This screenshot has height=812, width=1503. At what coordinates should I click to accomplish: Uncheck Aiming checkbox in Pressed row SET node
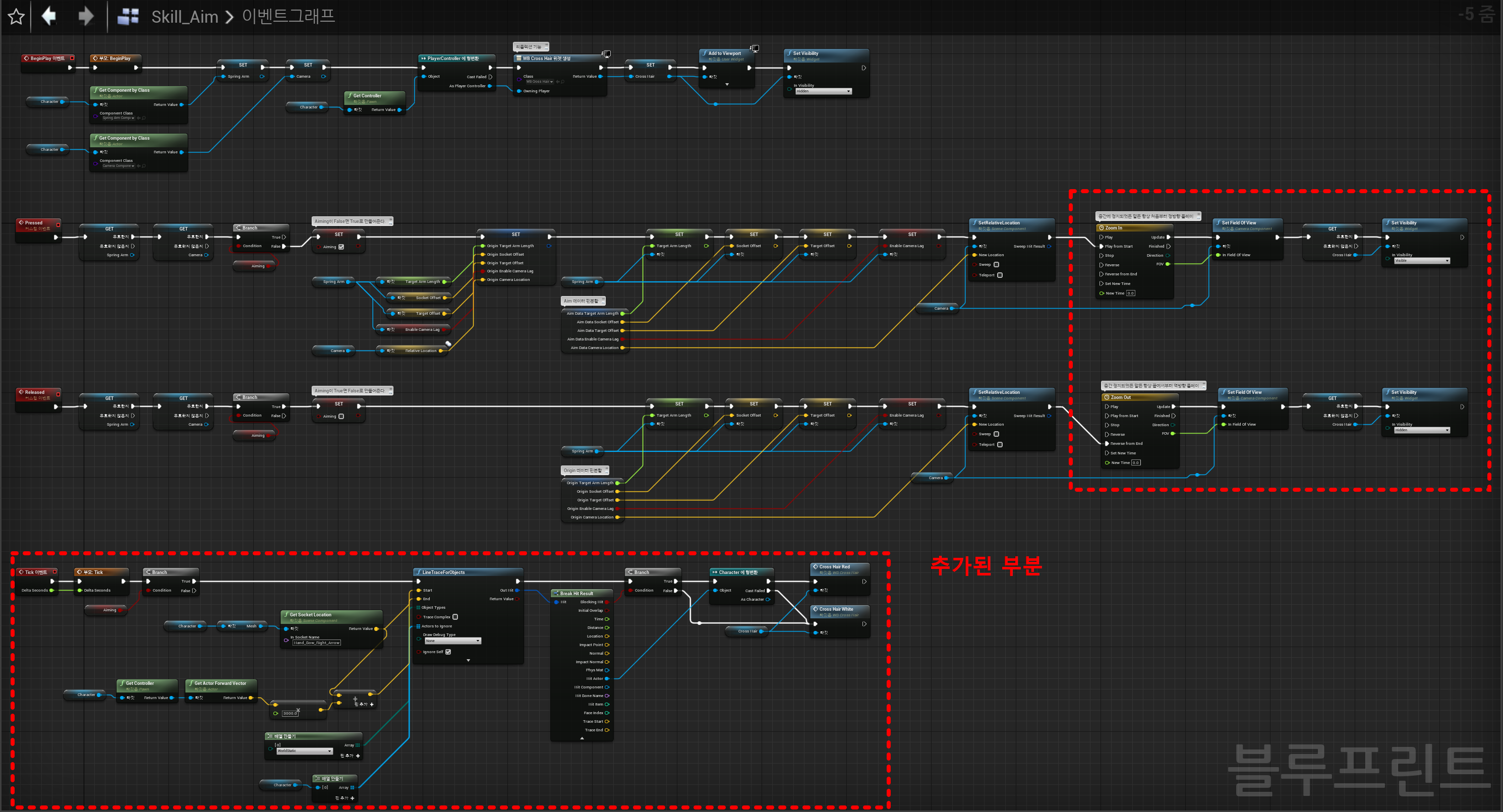(341, 247)
